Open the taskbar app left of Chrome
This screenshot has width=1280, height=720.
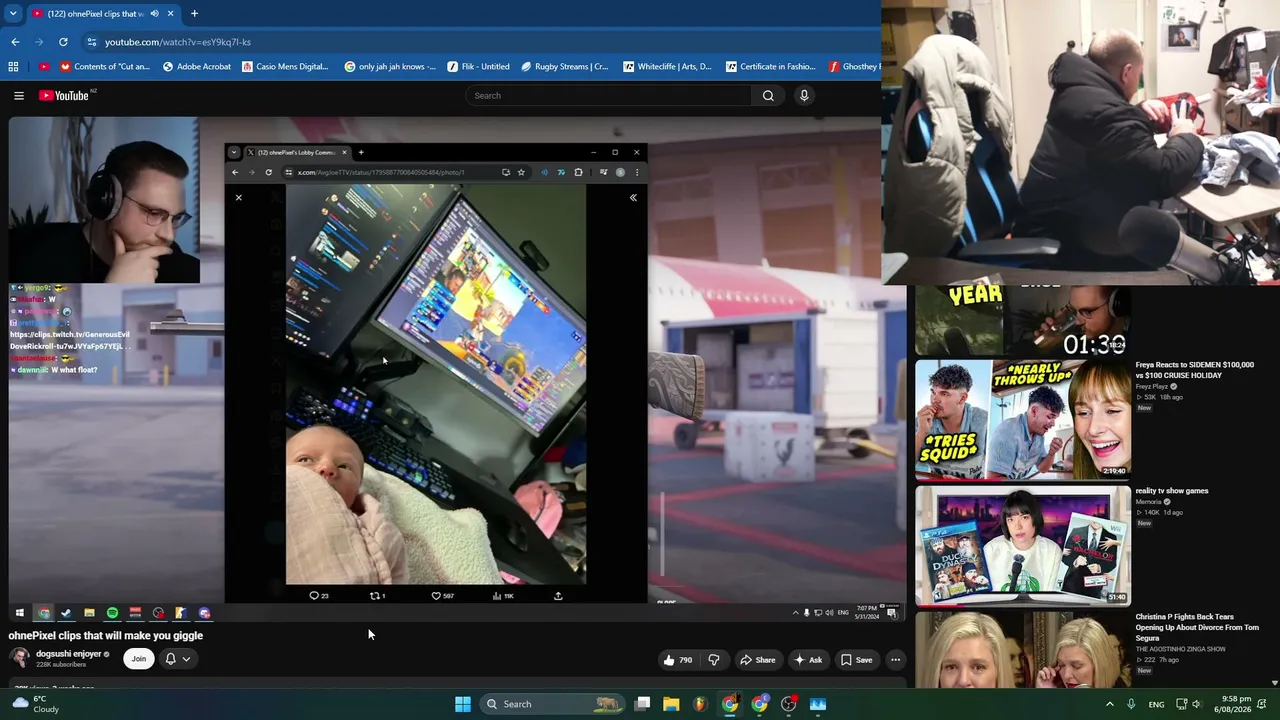[701, 704]
